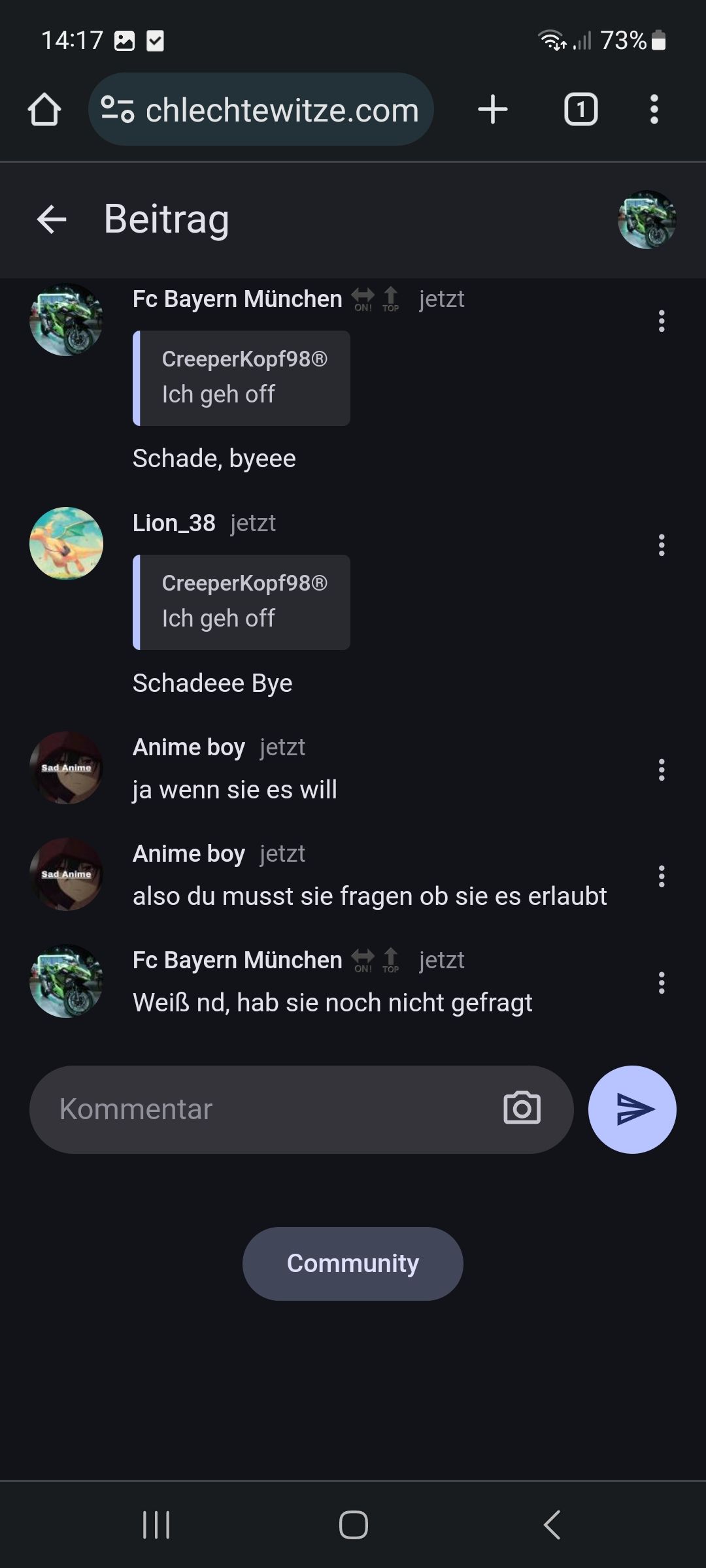The height and width of the screenshot is (1568, 706).
Task: Go back using the Beitrag arrow
Action: (x=52, y=219)
